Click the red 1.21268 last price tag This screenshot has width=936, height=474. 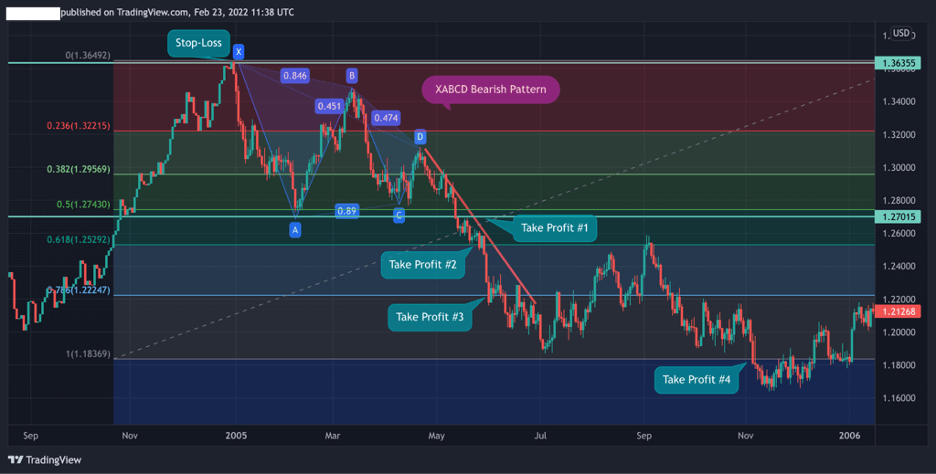pyautogui.click(x=898, y=312)
